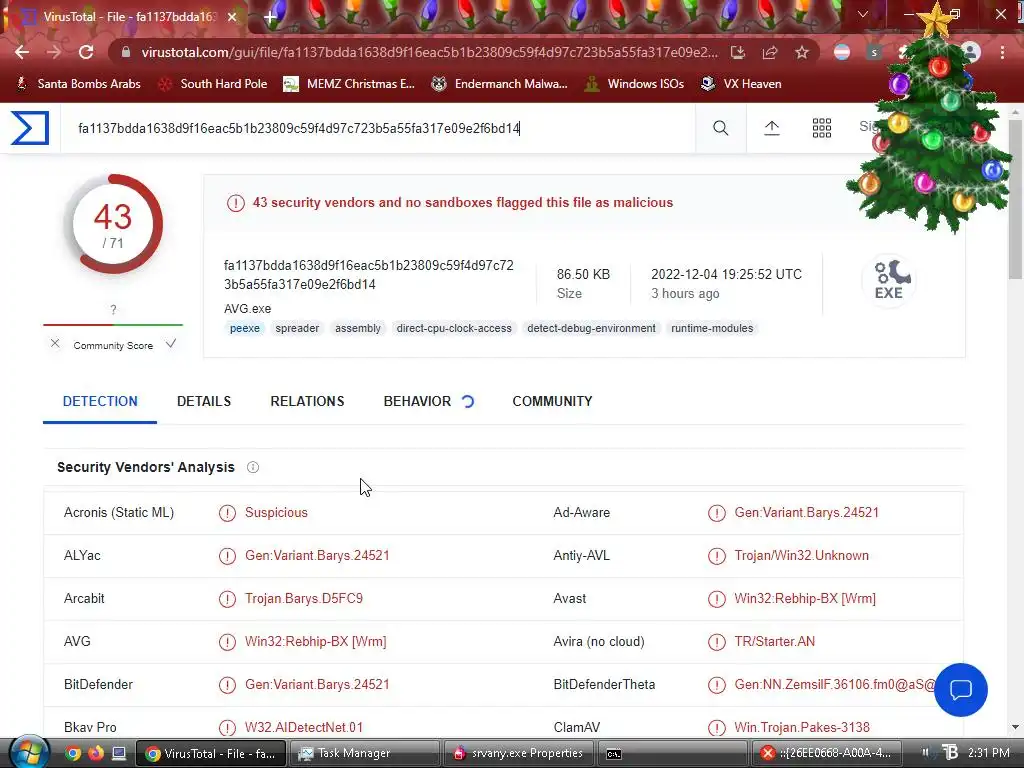1024x768 pixels.
Task: Click the TR/Starter.AN result for Avira
Action: [775, 641]
